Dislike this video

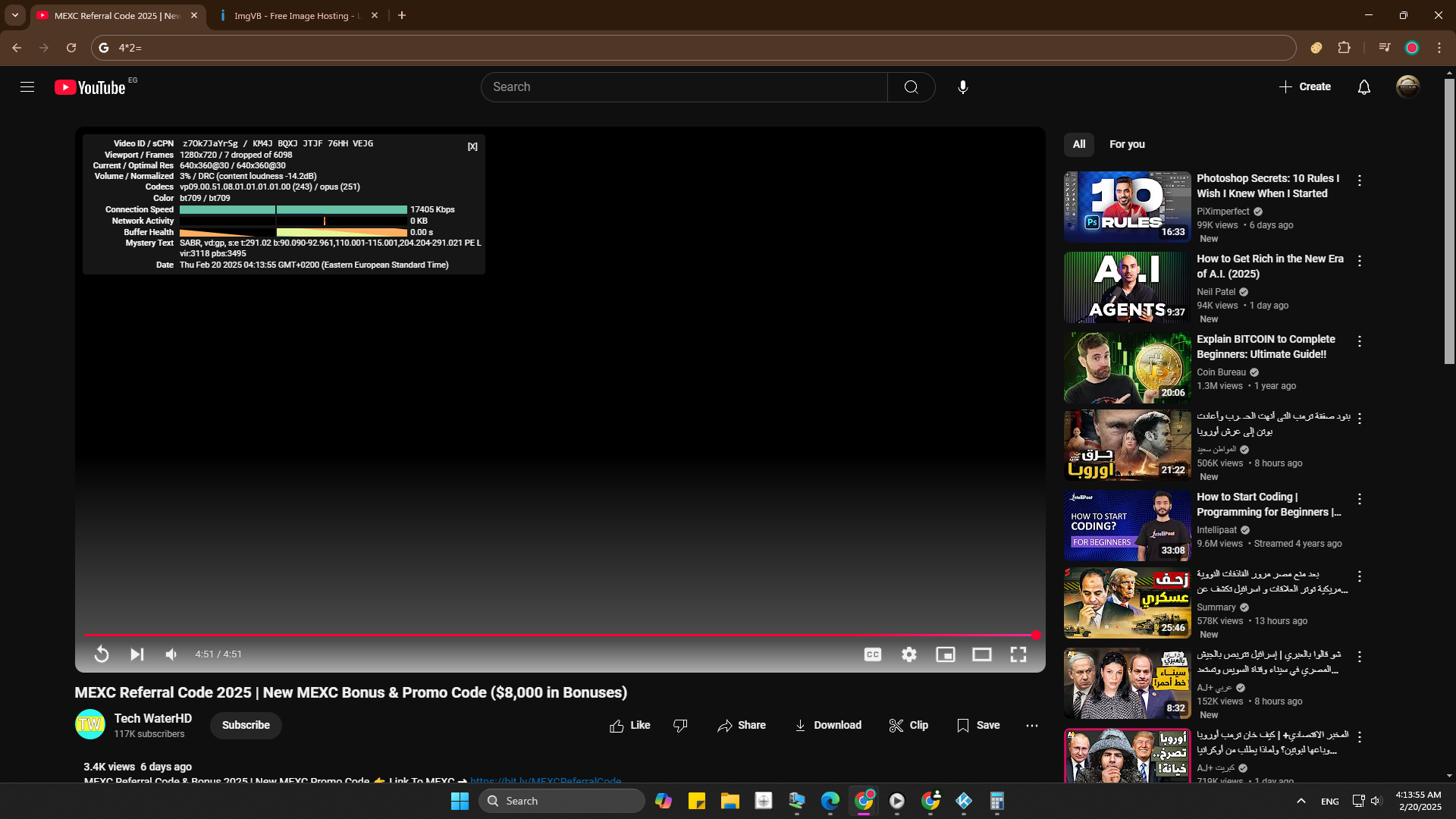pos(680,725)
